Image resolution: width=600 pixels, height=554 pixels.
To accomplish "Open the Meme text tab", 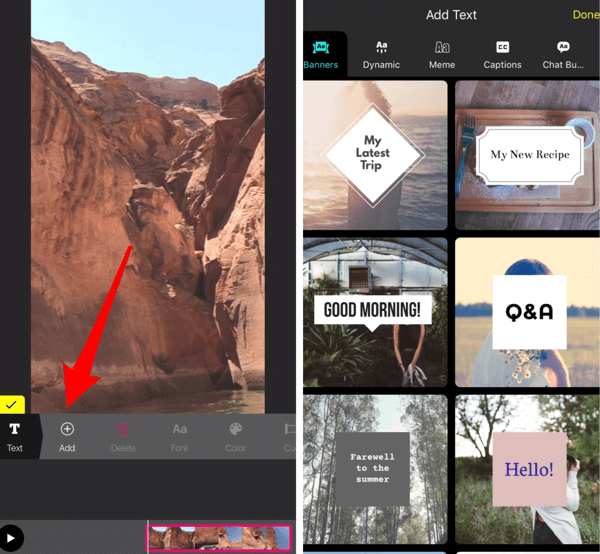I will coord(442,54).
